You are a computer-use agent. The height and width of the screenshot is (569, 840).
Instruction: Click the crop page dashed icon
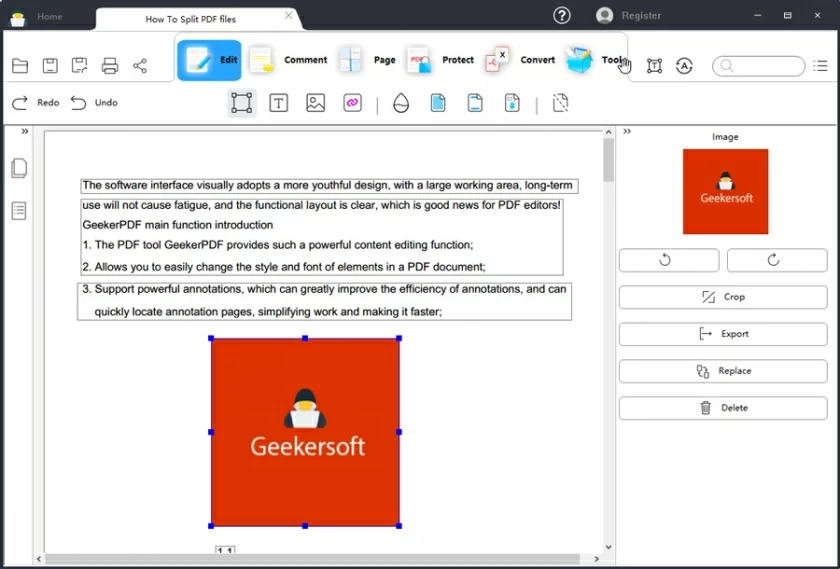pos(560,102)
